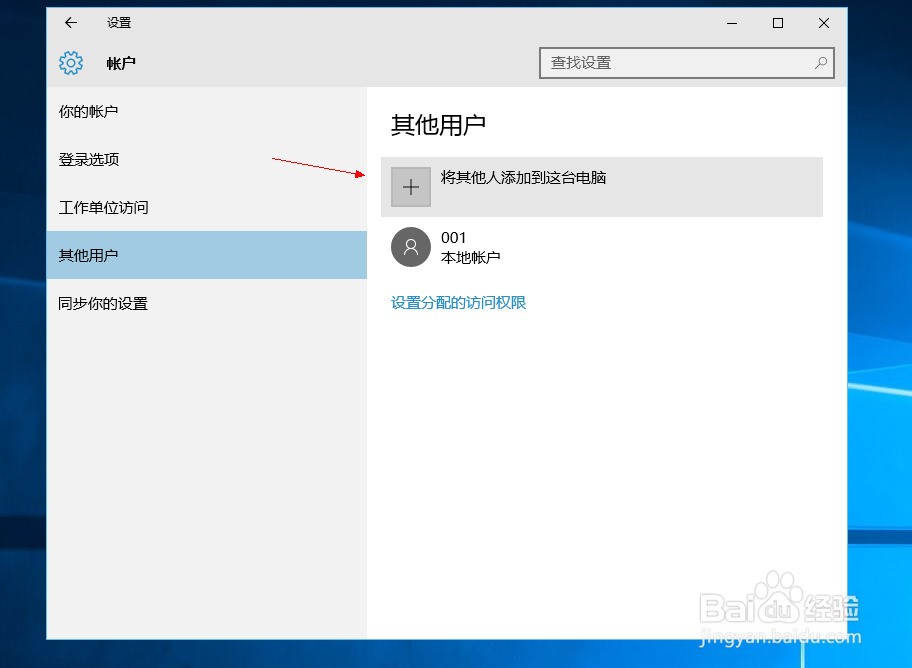The image size is (912, 668).
Task: Open the 登录选项 section
Action: pos(206,159)
